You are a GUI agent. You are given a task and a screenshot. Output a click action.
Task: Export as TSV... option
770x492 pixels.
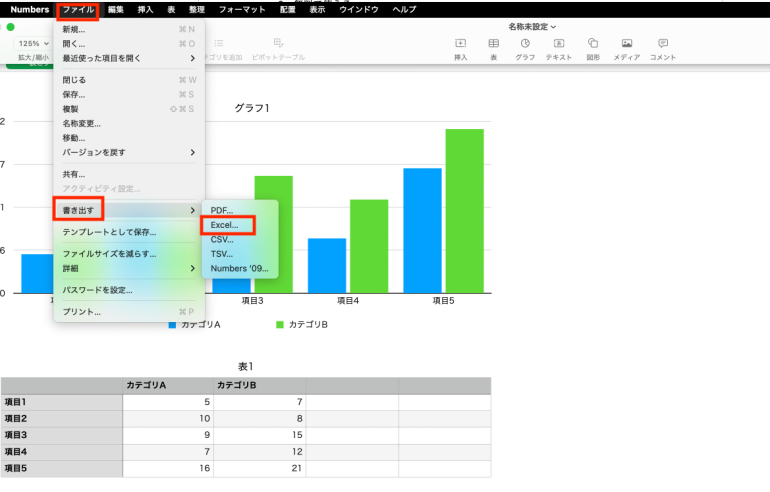(240, 254)
